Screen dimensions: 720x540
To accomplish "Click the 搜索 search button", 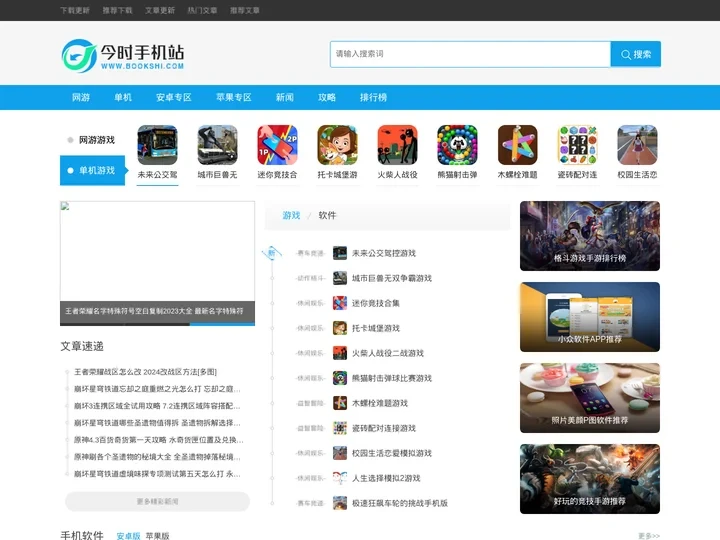I will [x=636, y=54].
